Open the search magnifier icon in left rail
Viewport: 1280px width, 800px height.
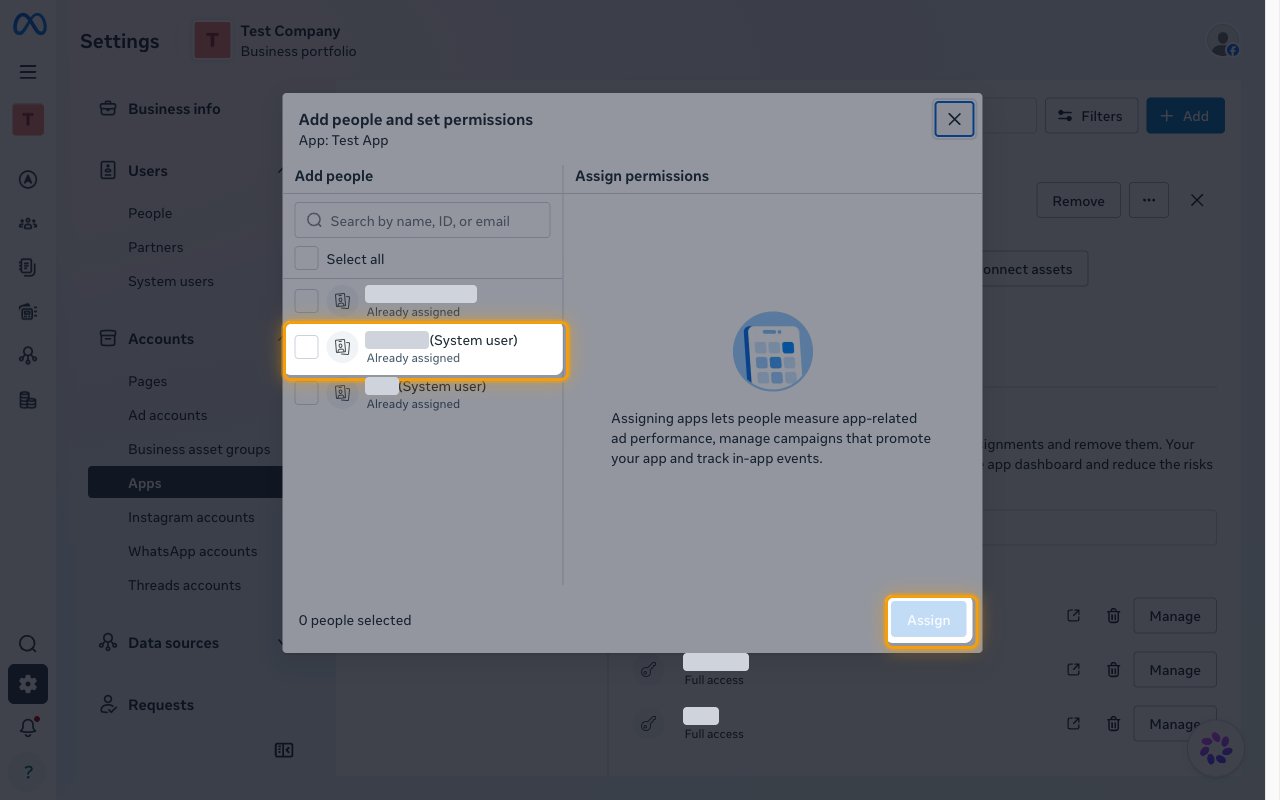[28, 643]
